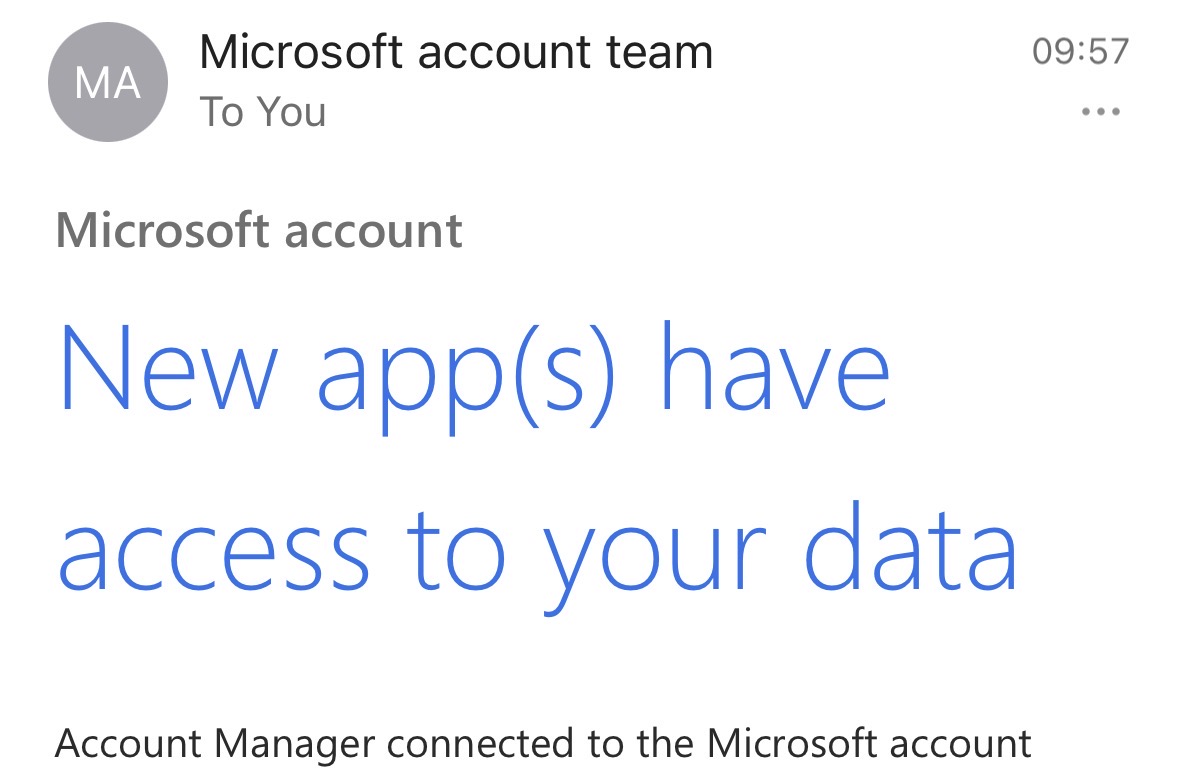The height and width of the screenshot is (781, 1179).
Task: Click the word "To" before You
Action: click(x=222, y=112)
